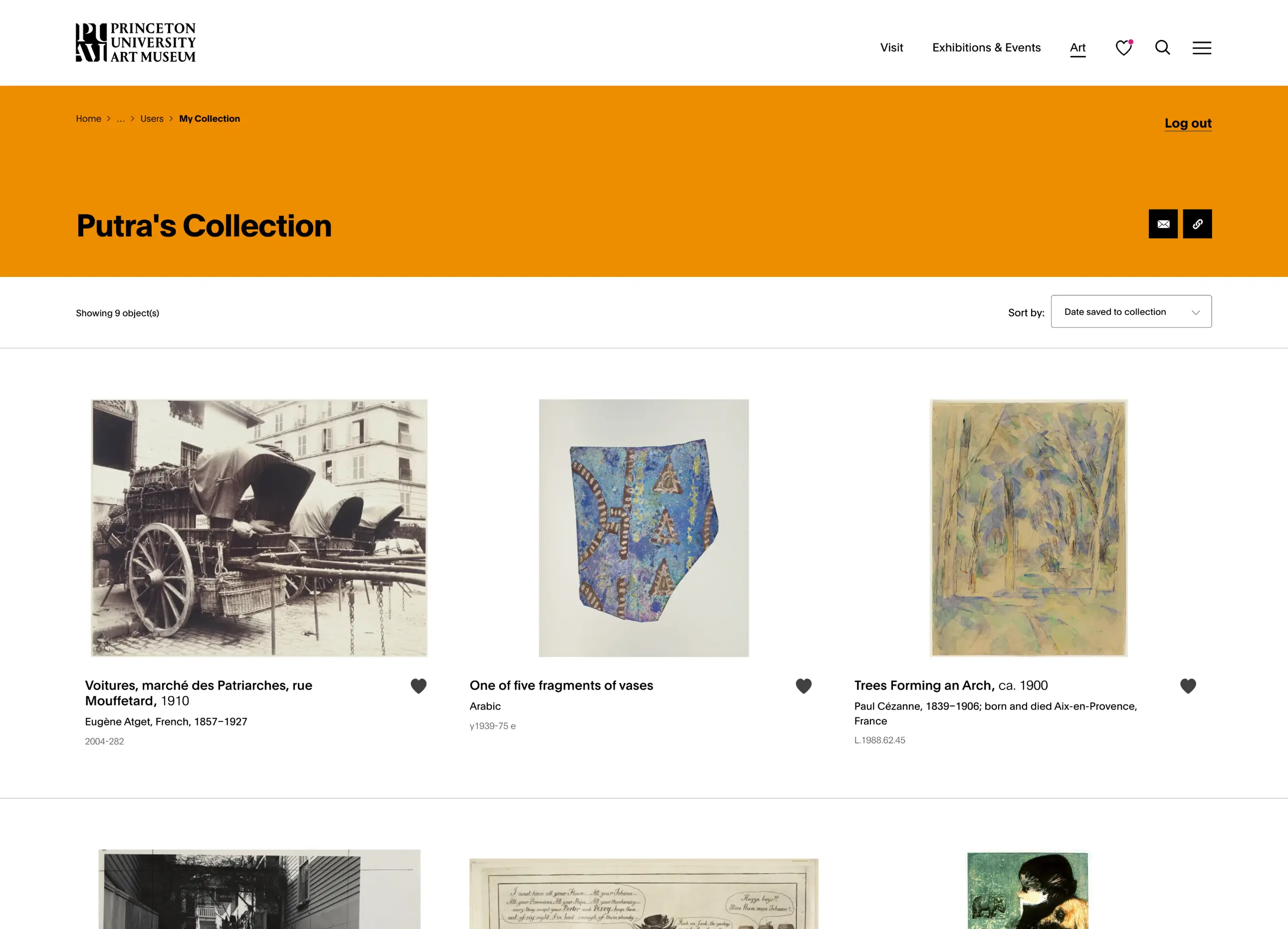Screen dimensions: 1288x929
Task: Toggle favorite status on the Atget photograph
Action: [419, 686]
